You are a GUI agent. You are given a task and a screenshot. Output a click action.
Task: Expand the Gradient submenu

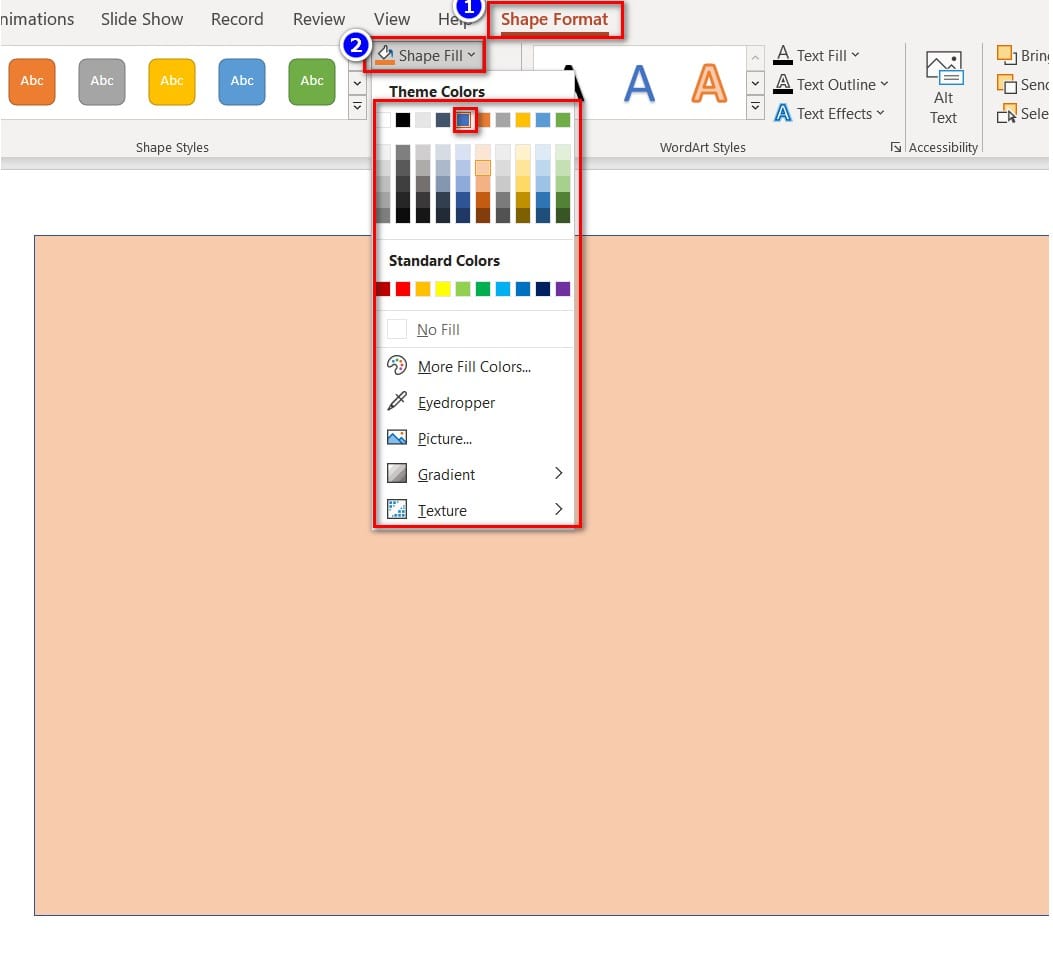558,474
